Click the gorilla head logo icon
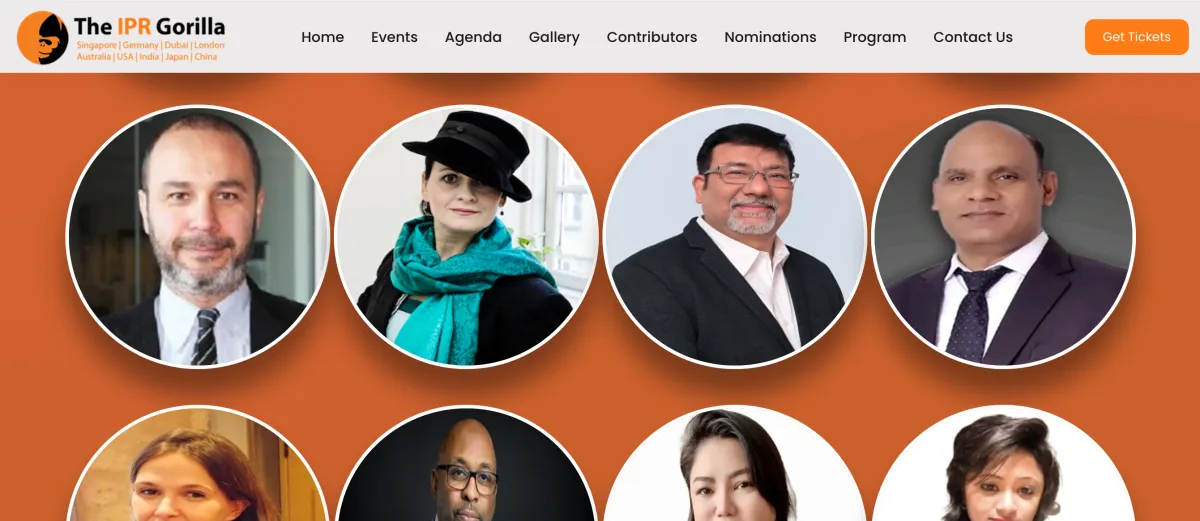1200x521 pixels. pyautogui.click(x=43, y=37)
